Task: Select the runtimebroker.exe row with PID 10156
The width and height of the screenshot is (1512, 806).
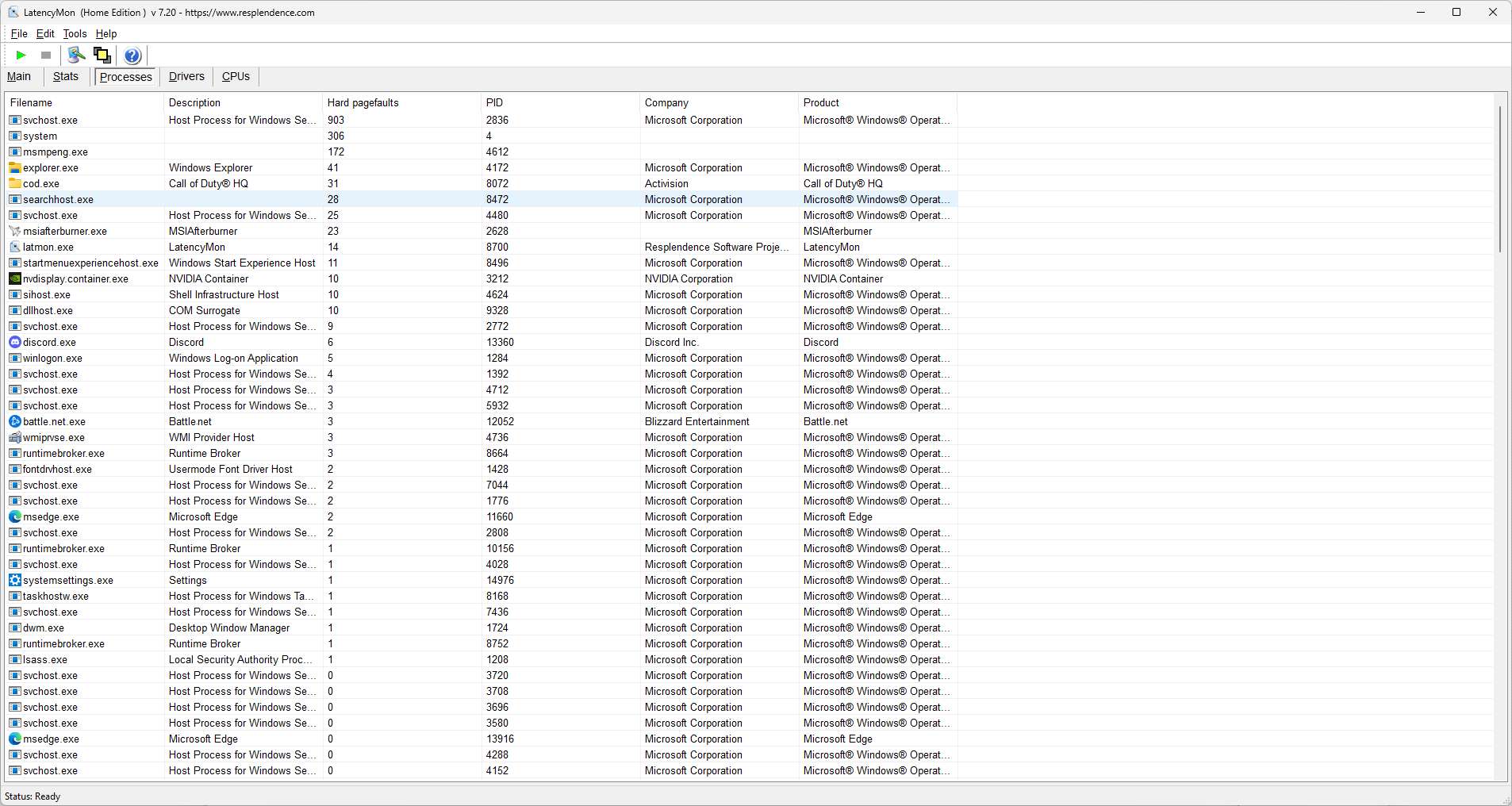Action: (x=482, y=548)
